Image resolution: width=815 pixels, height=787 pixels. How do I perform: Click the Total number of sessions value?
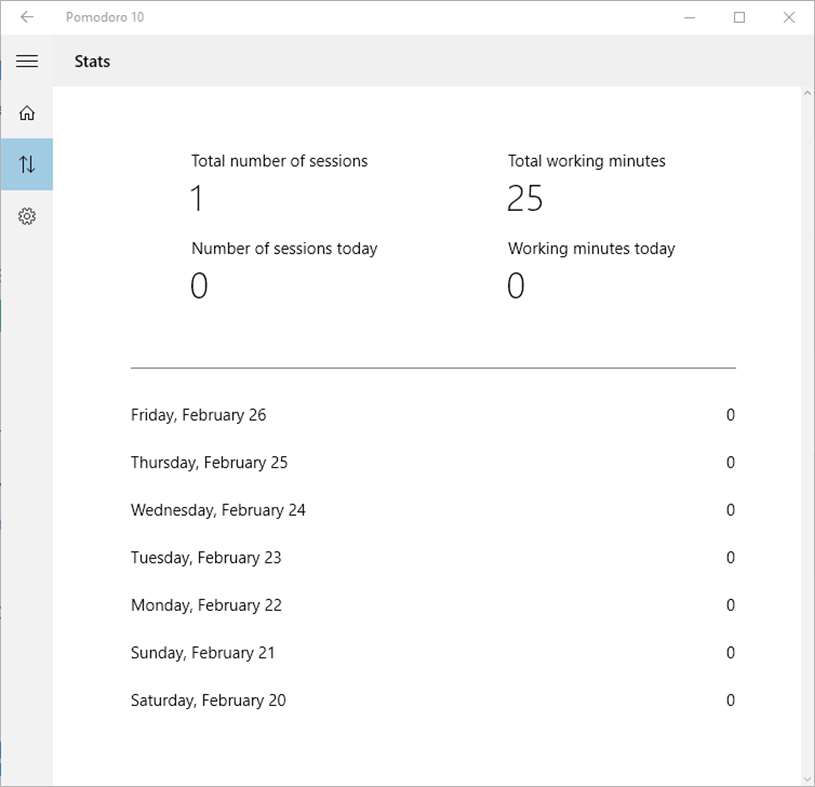(197, 199)
